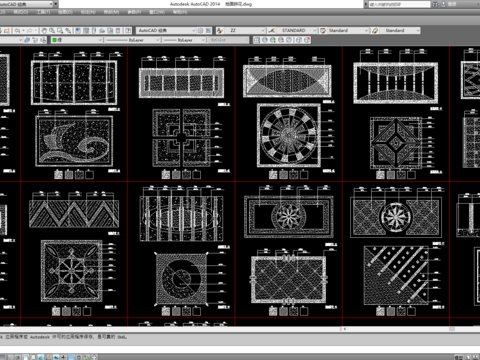Open the Text Style manager icon
The height and width of the screenshot is (360, 480).
coord(220,30)
